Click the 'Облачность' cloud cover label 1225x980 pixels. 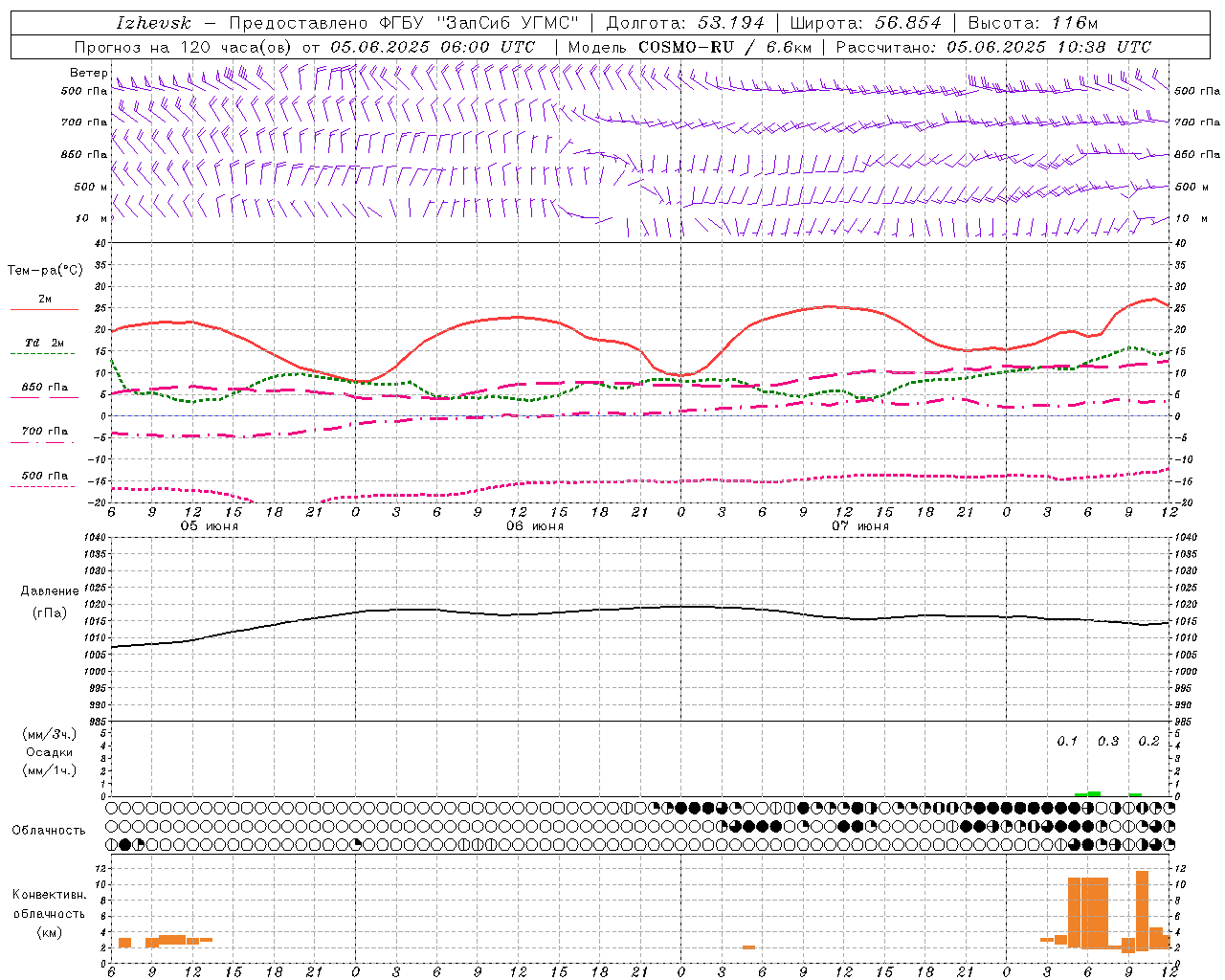coord(49,830)
